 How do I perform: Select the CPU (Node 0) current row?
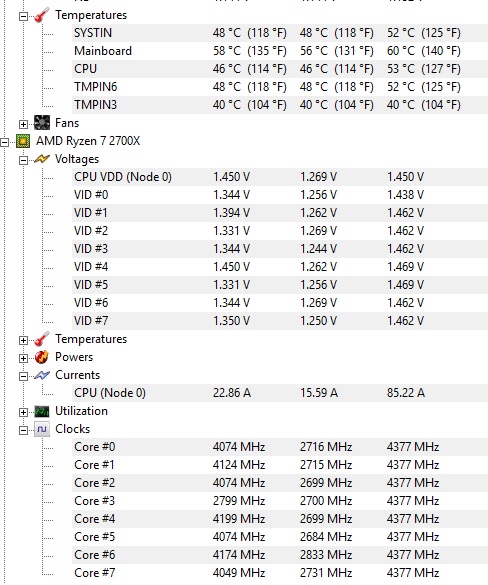[x=280, y=393]
